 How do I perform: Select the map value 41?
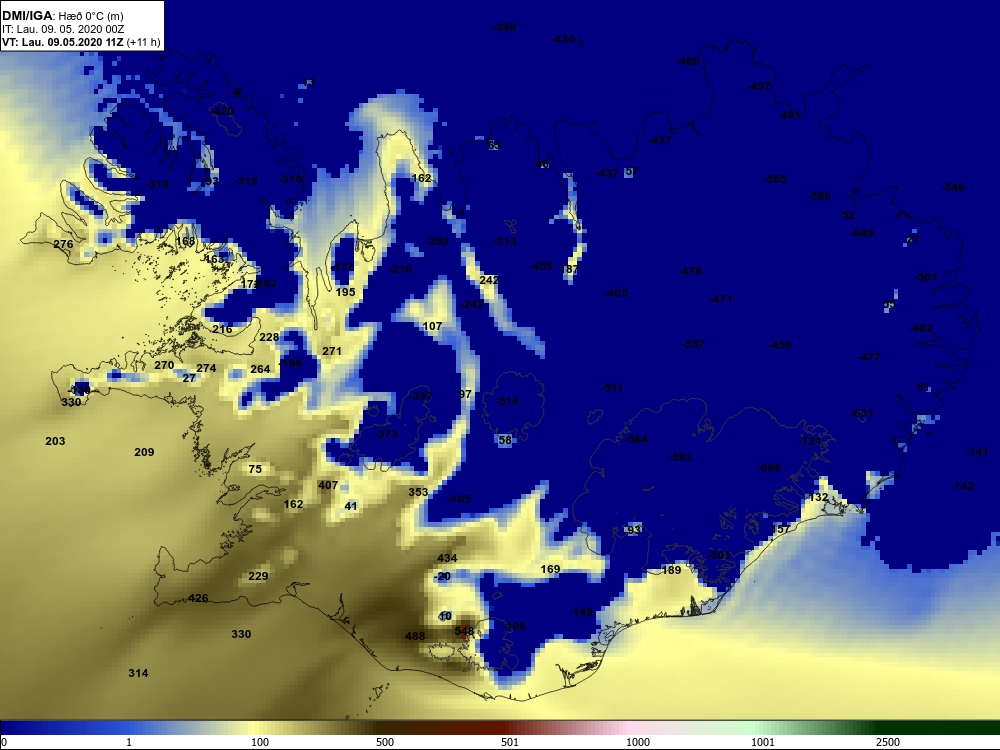(x=351, y=506)
